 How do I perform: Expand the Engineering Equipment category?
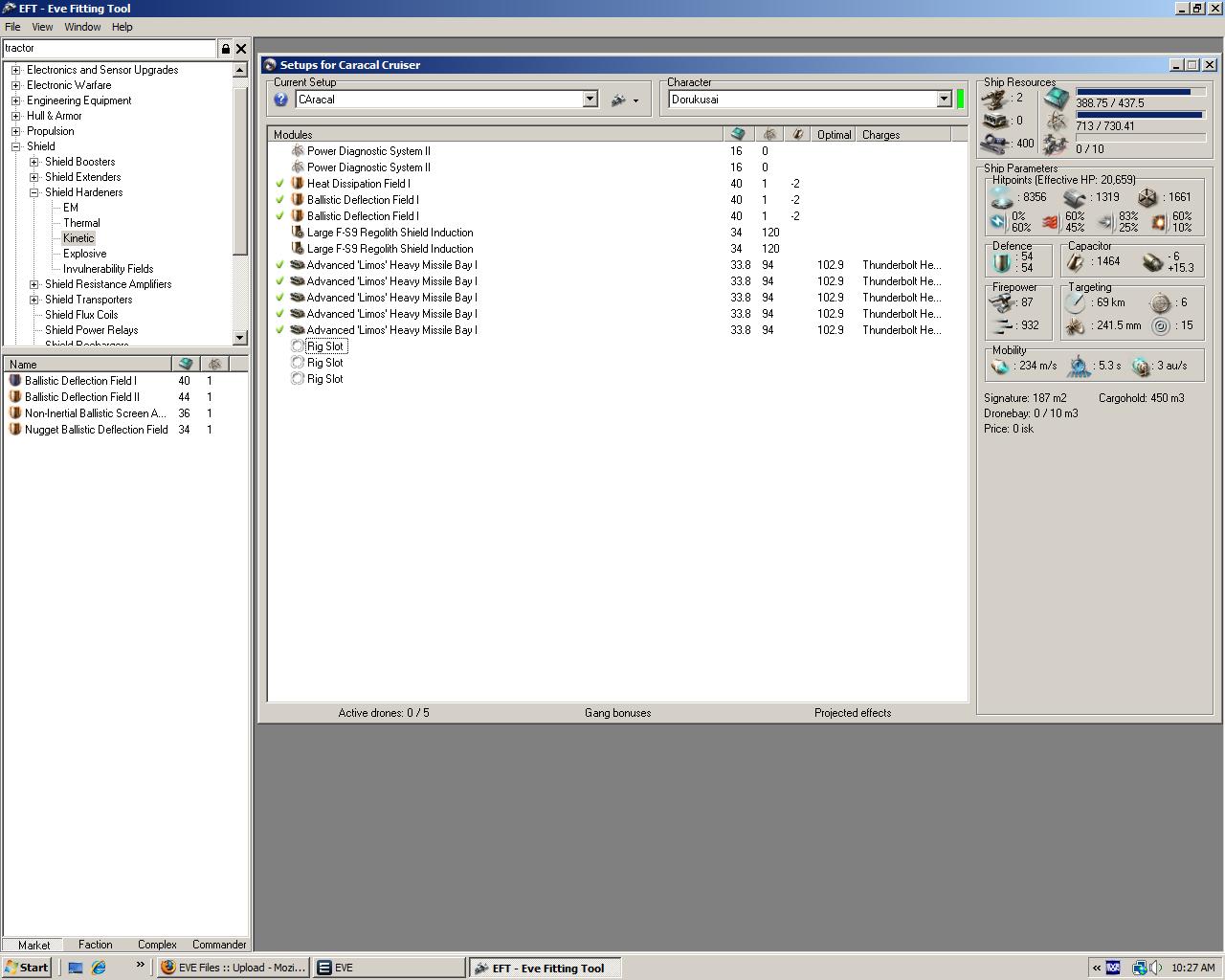pos(15,100)
